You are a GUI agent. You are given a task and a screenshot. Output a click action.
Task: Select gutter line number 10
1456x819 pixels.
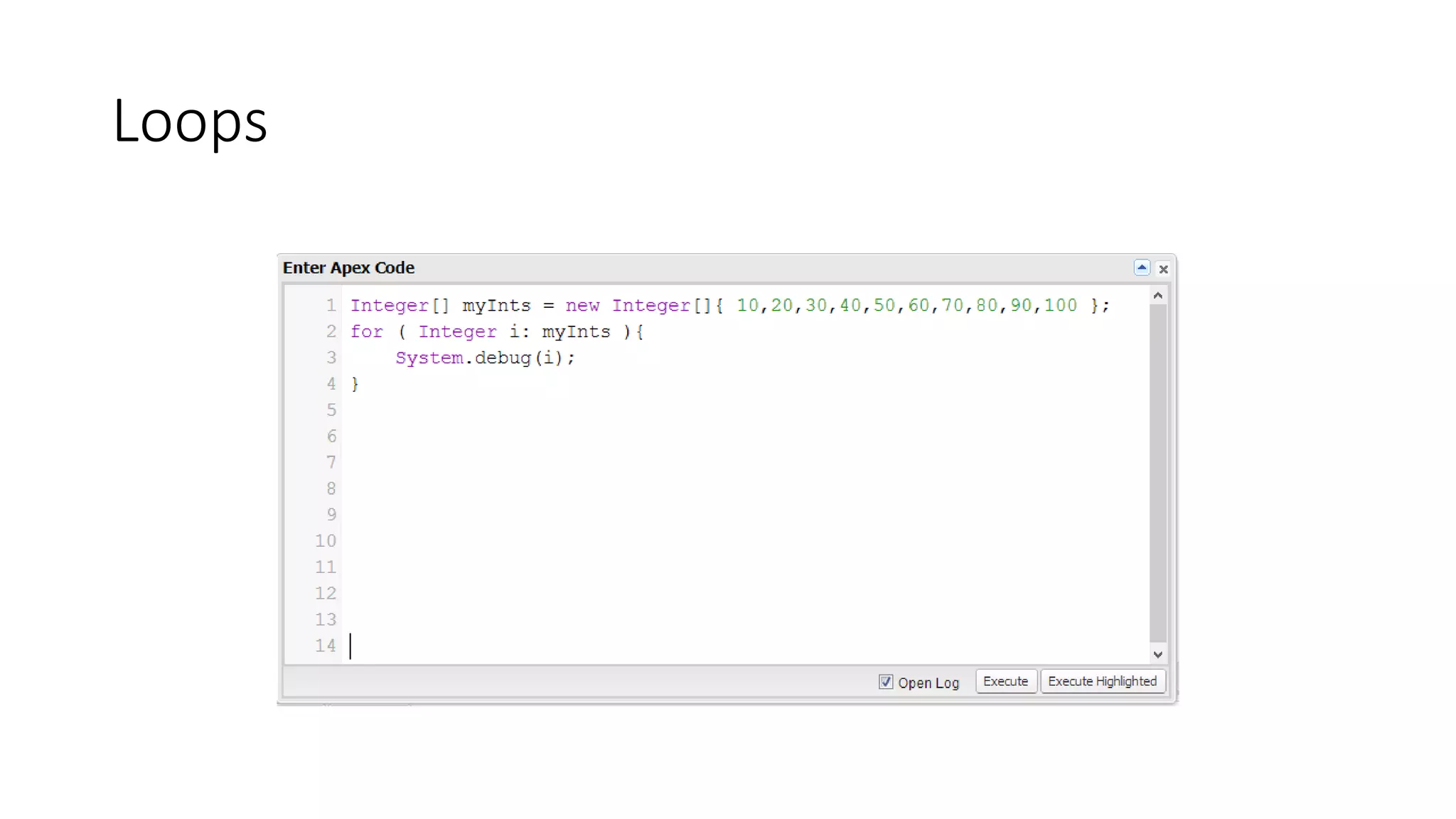326,541
